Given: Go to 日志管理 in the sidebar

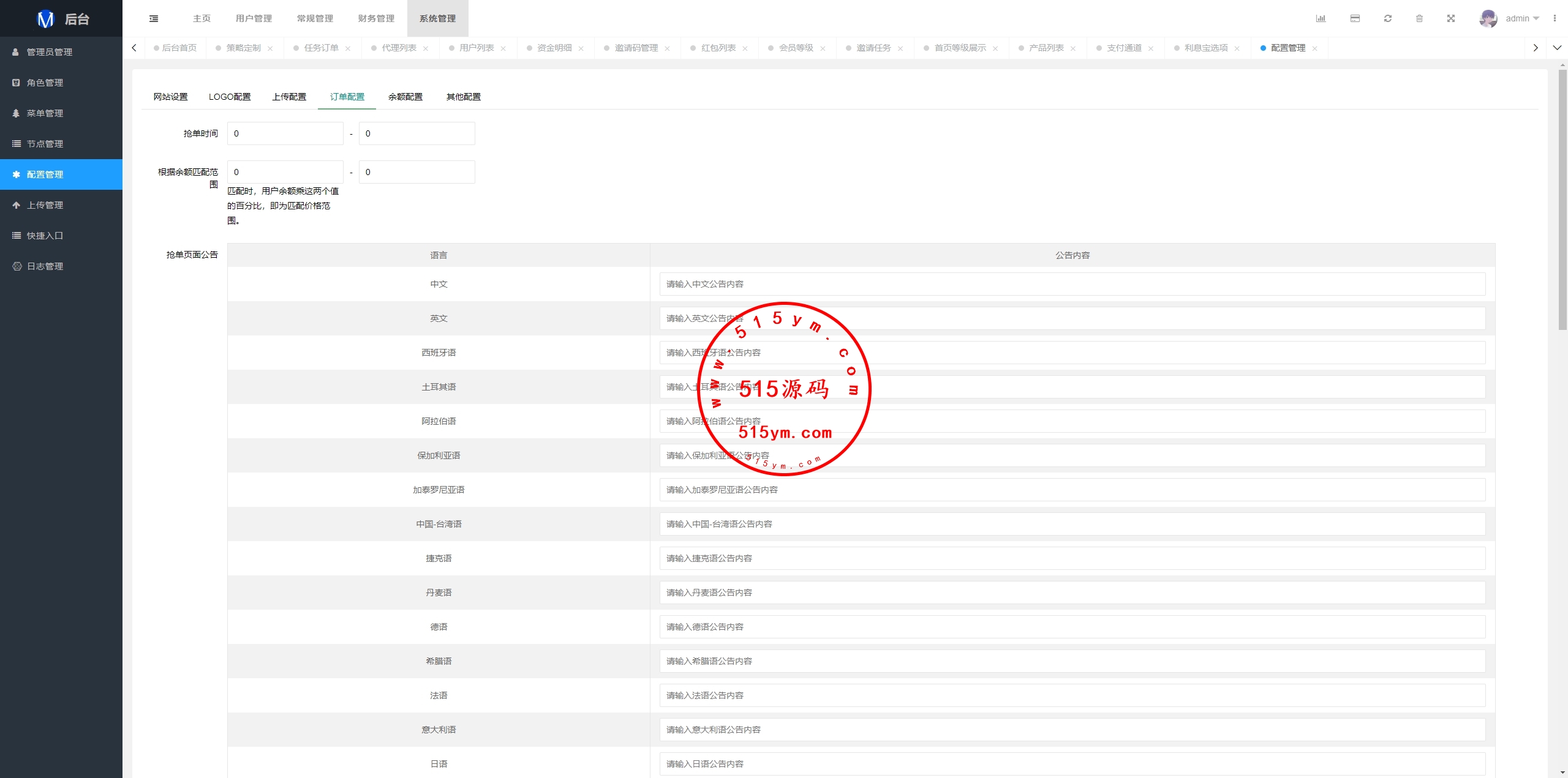Looking at the screenshot, I should point(45,266).
